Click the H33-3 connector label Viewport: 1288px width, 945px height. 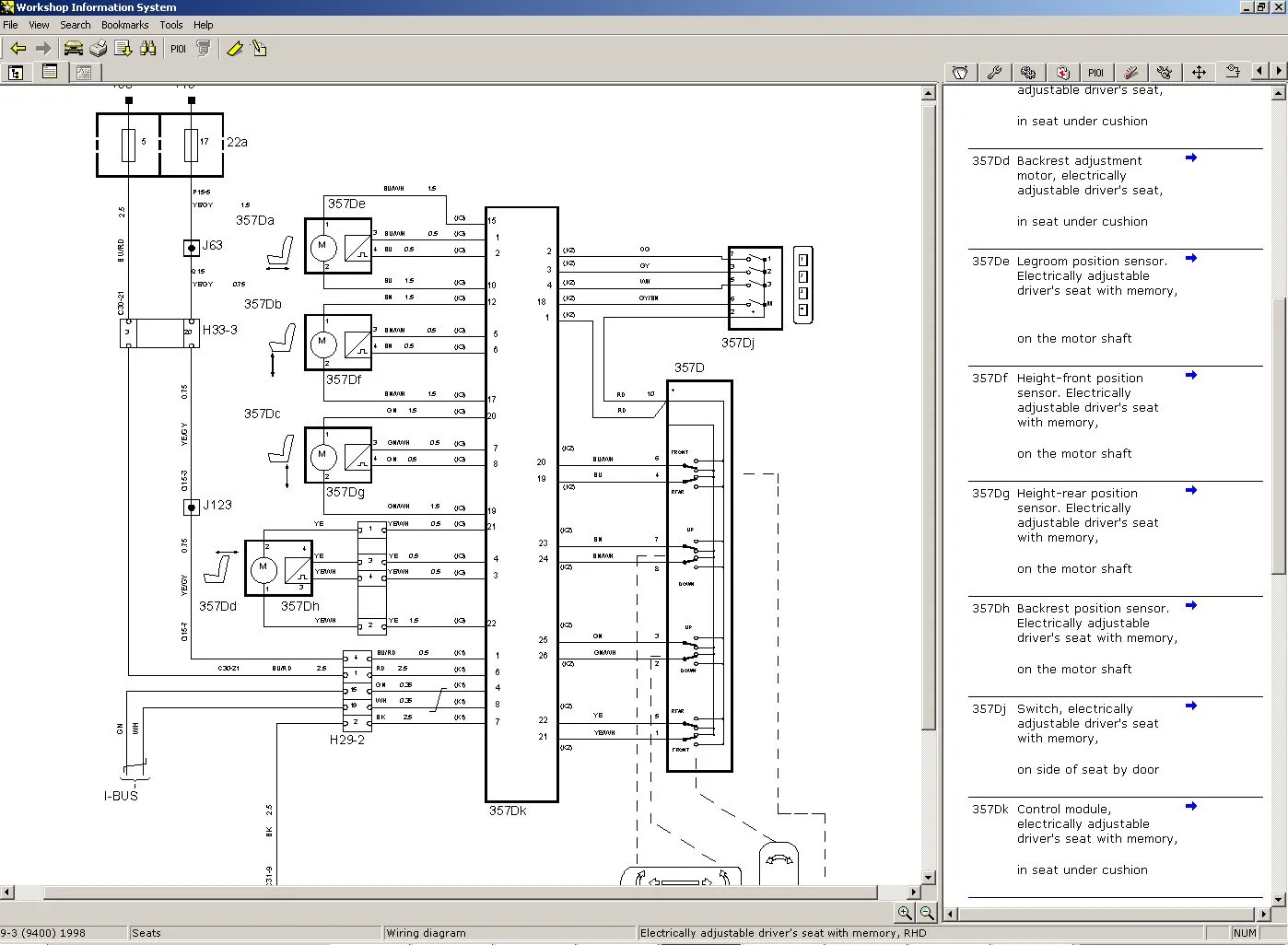tap(220, 330)
